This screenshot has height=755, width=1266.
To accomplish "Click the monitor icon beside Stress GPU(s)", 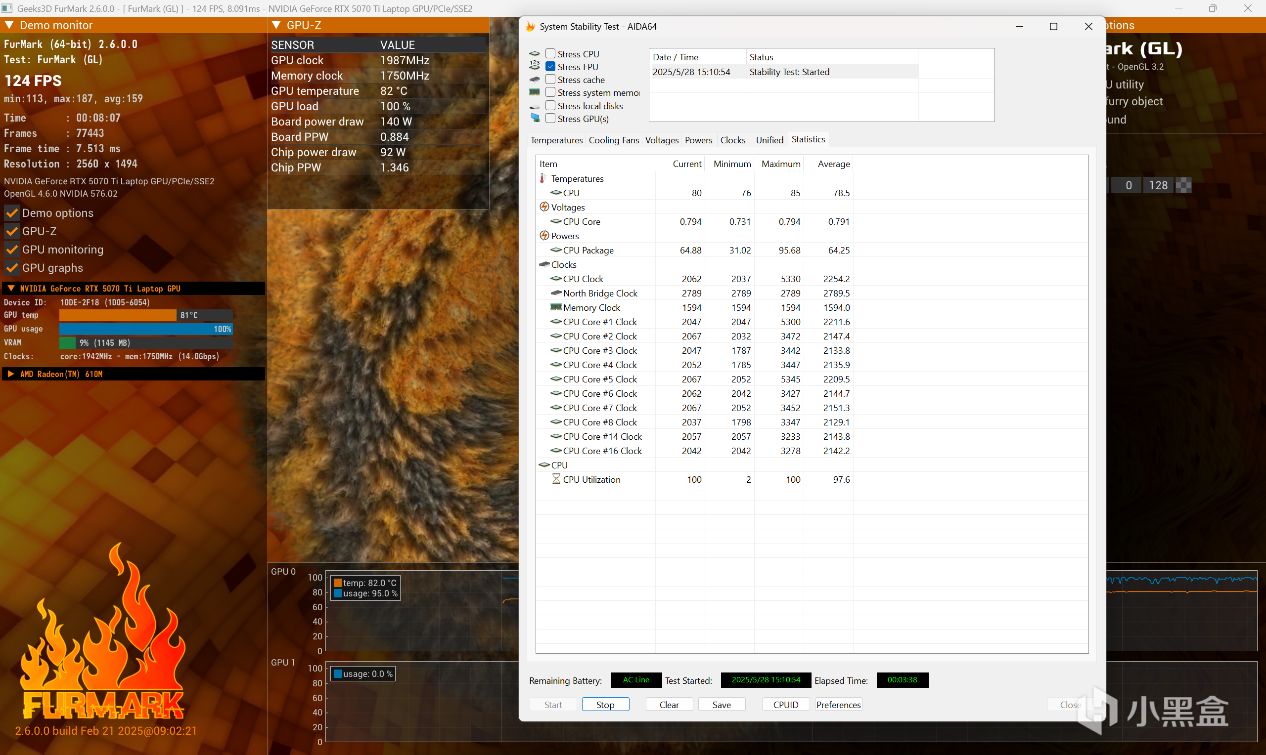I will (535, 118).
